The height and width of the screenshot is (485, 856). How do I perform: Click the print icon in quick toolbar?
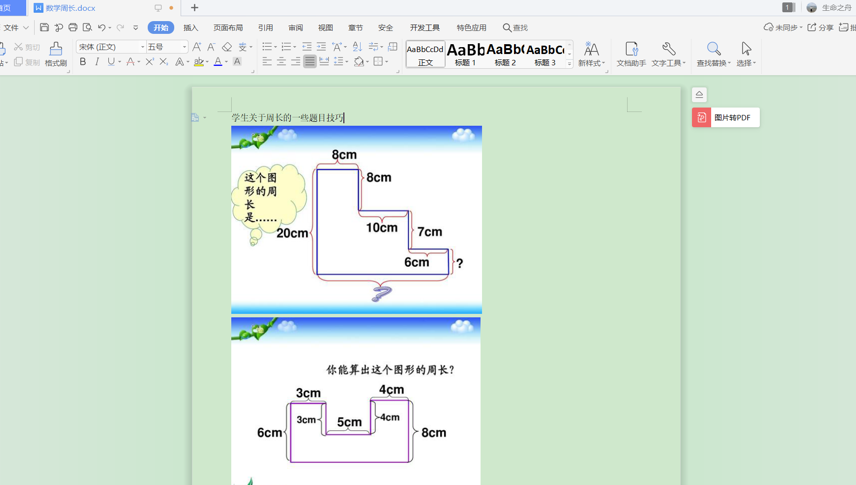(73, 27)
